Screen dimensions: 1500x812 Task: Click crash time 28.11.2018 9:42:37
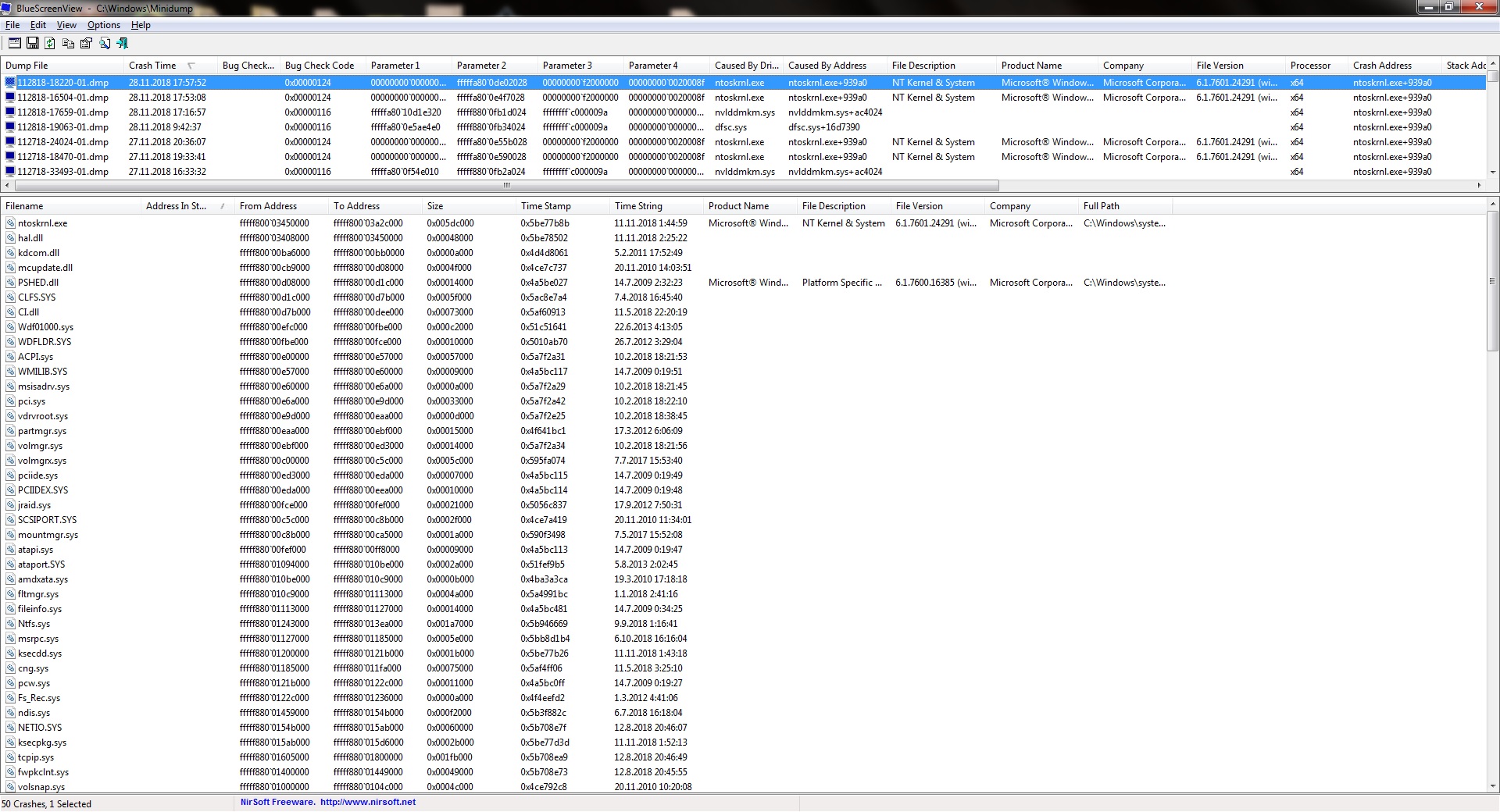165,127
